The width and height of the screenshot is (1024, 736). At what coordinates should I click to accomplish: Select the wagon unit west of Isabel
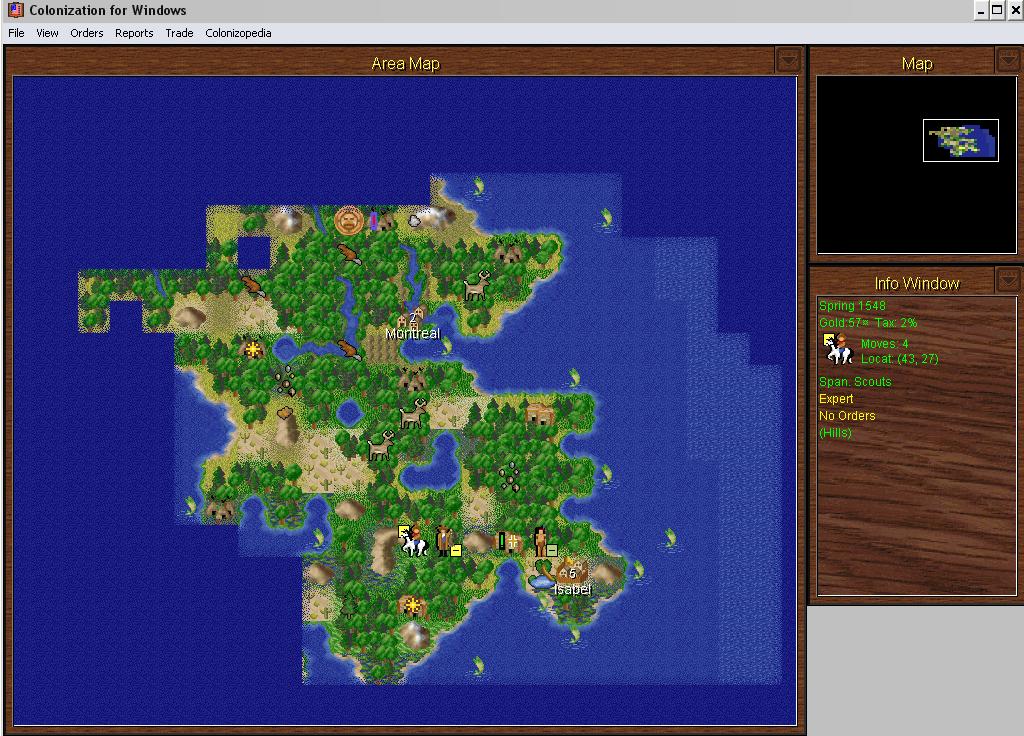coord(509,541)
